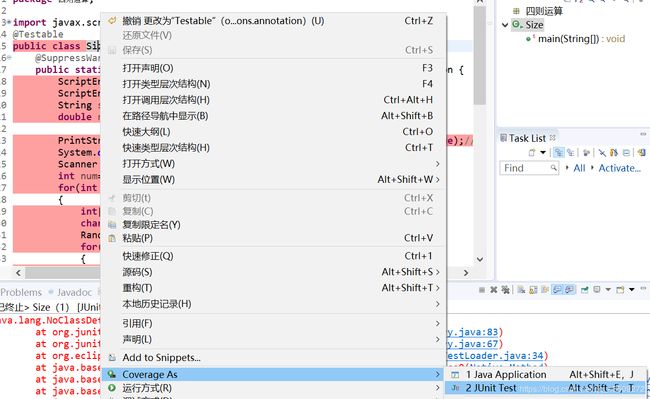Select 2 JUnit Test in submenu
This screenshot has height=399, width=650.
[x=545, y=388]
